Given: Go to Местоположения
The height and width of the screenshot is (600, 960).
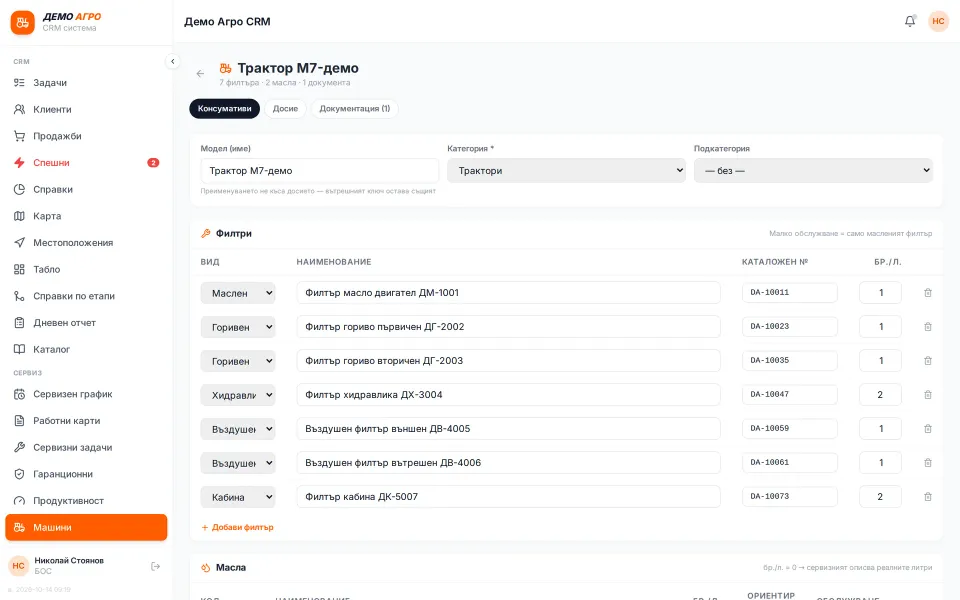Looking at the screenshot, I should [86, 242].
